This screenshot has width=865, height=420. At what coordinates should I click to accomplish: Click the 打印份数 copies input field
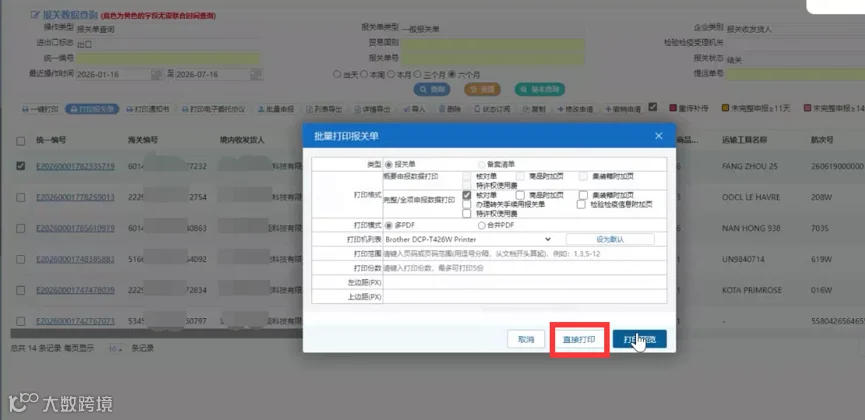click(525, 268)
